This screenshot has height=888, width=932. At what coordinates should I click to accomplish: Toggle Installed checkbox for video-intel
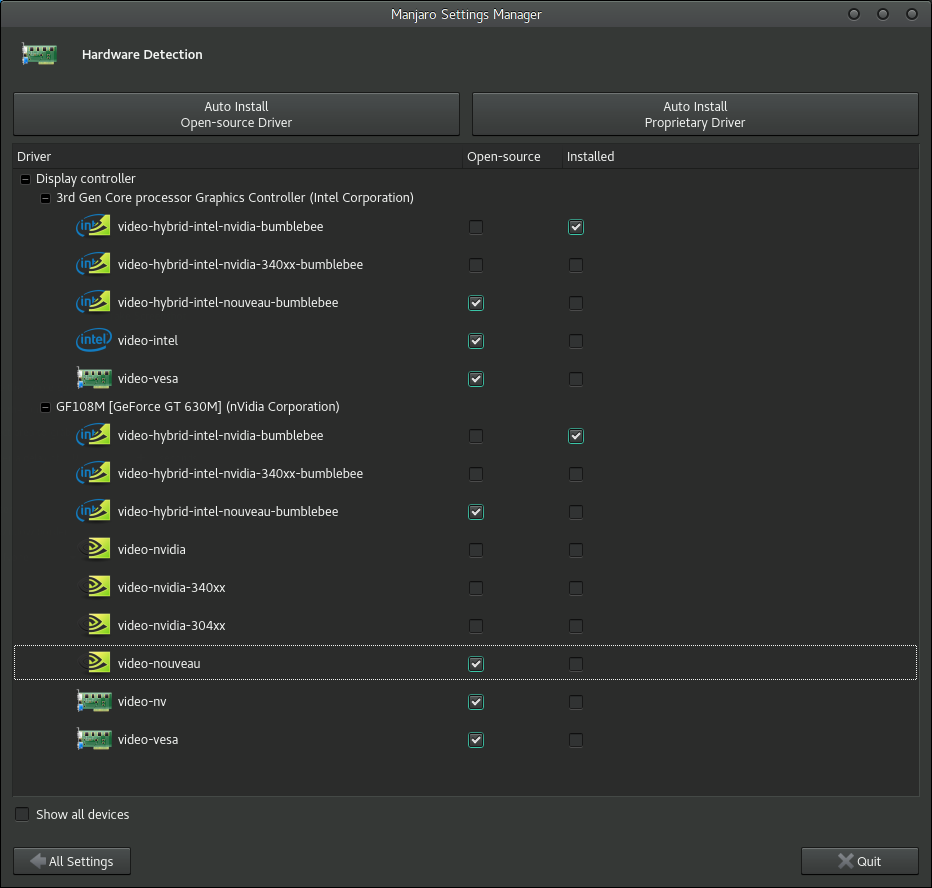pyautogui.click(x=575, y=341)
